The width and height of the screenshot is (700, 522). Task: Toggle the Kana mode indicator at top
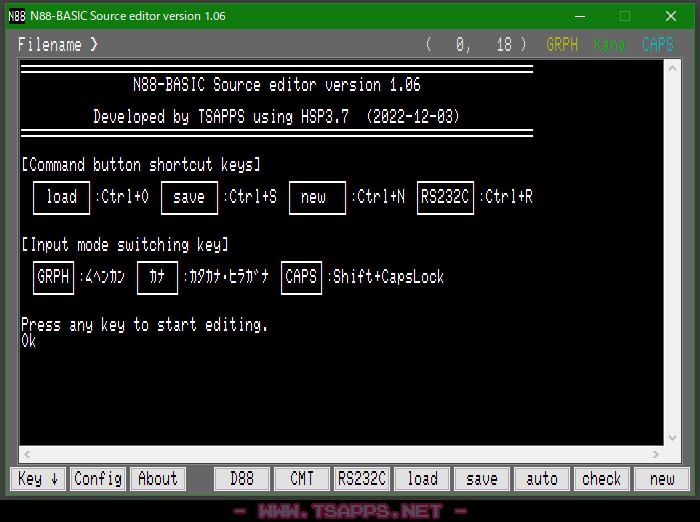(x=609, y=45)
